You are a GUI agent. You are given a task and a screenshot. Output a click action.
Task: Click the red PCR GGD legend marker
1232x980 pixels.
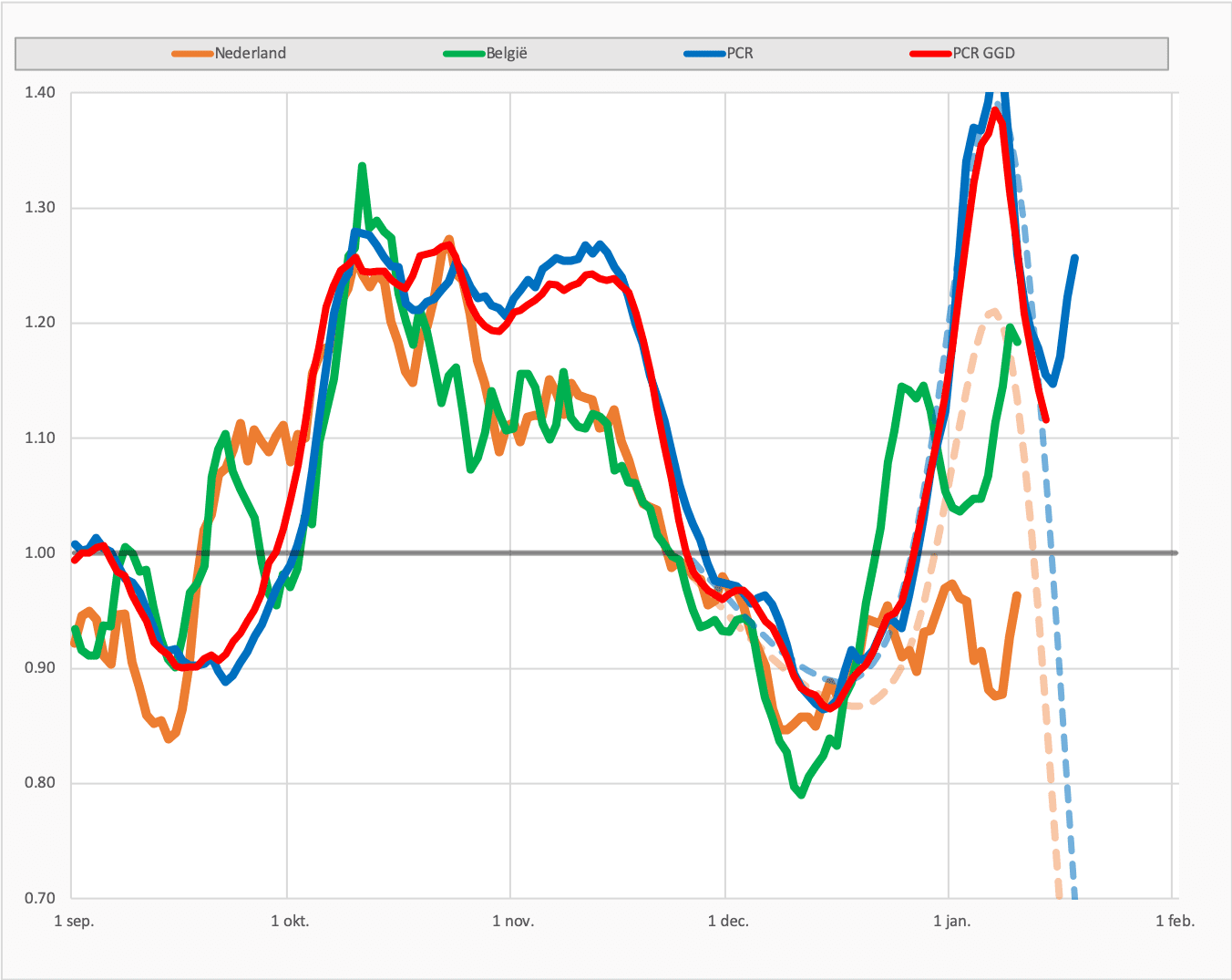[931, 54]
